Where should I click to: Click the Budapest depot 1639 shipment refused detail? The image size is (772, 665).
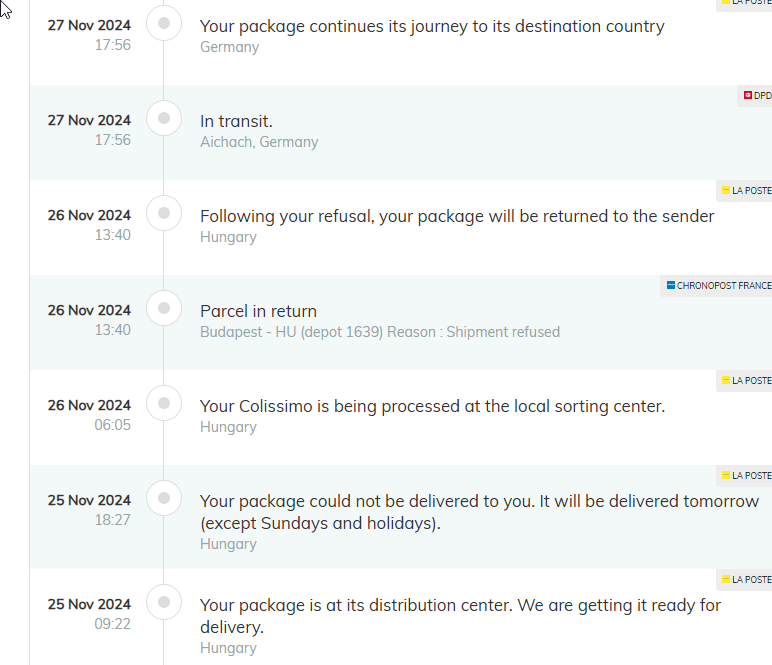point(380,332)
